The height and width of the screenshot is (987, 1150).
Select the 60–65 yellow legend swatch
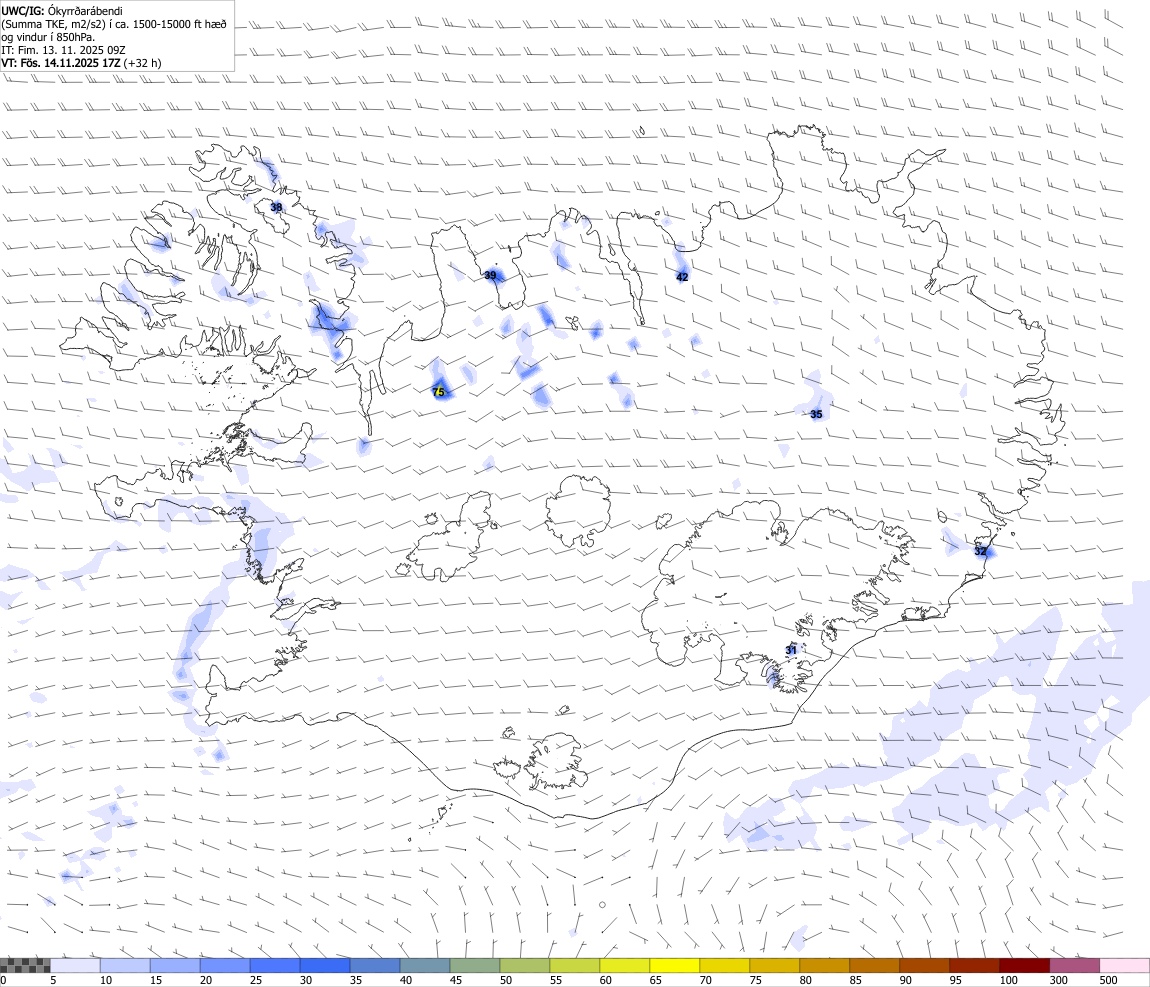[625, 965]
